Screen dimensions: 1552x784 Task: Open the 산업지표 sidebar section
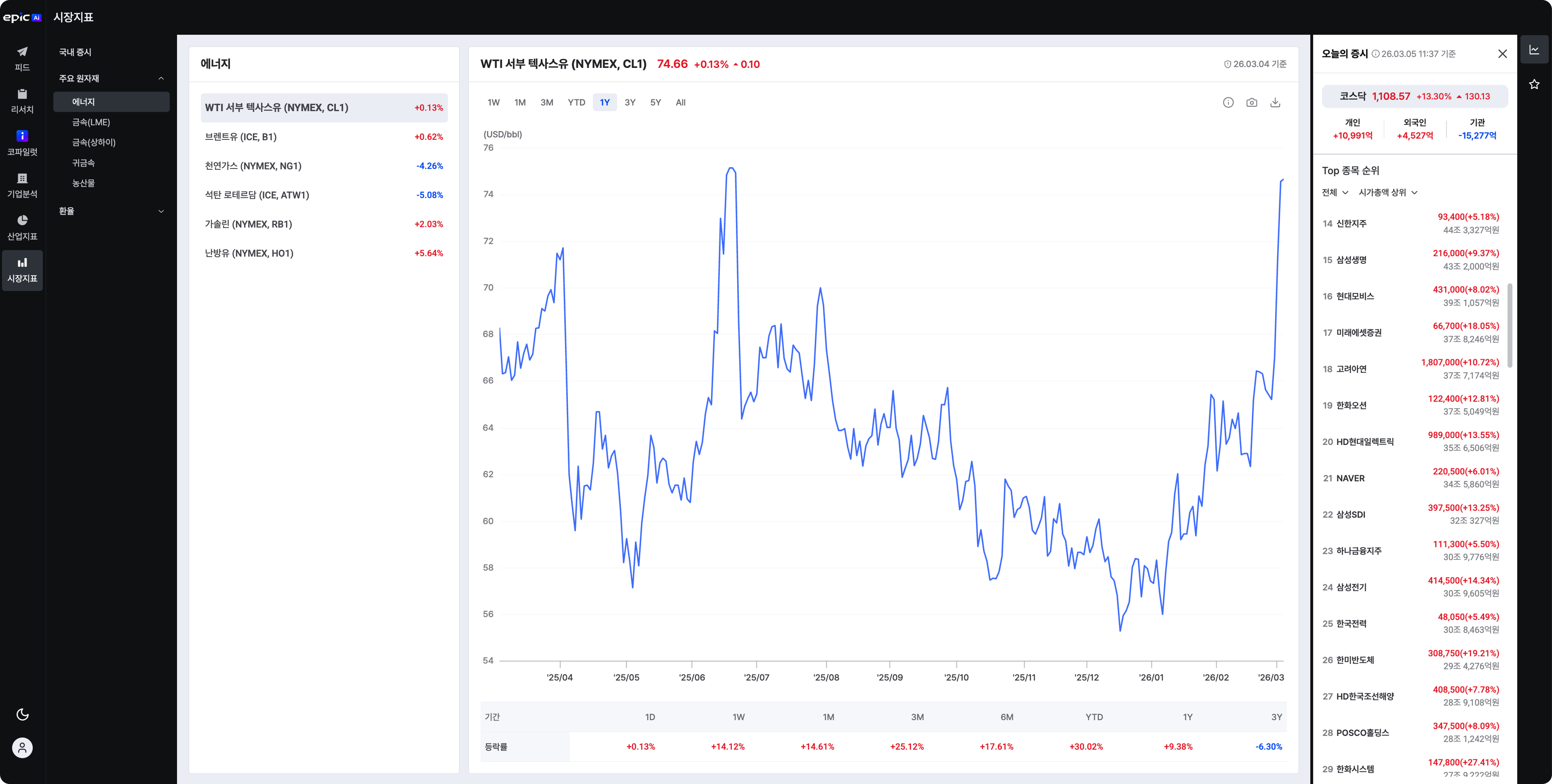coord(22,227)
